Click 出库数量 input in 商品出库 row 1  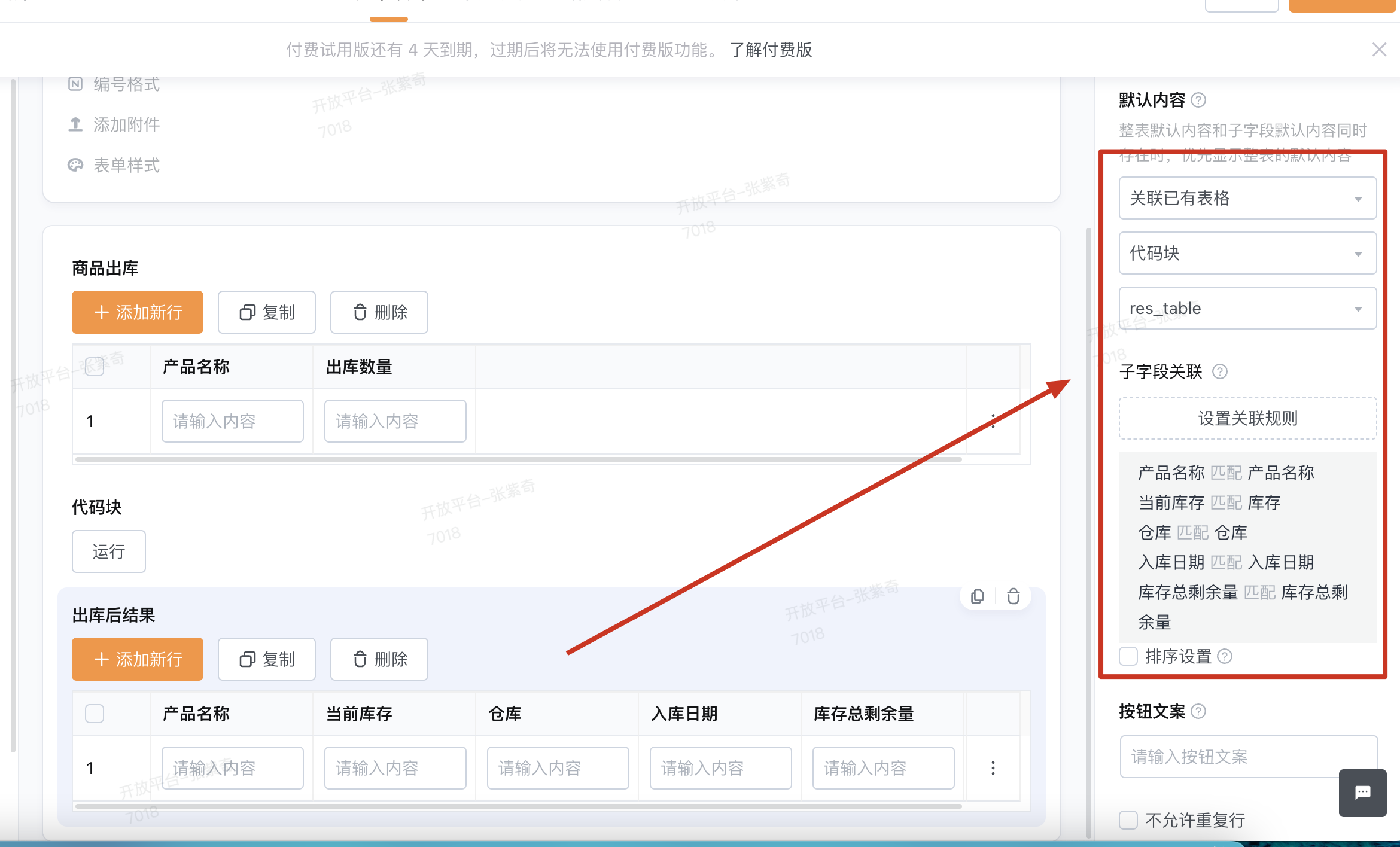[395, 421]
